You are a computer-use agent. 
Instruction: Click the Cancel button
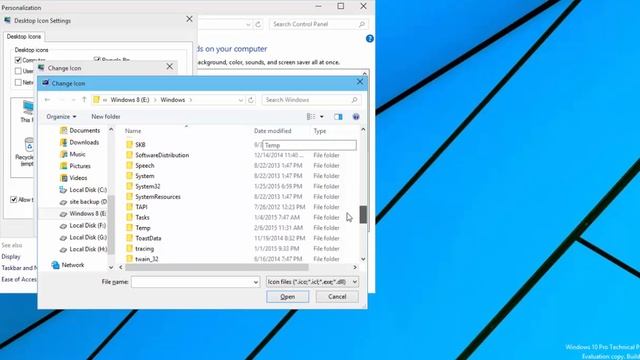337,297
